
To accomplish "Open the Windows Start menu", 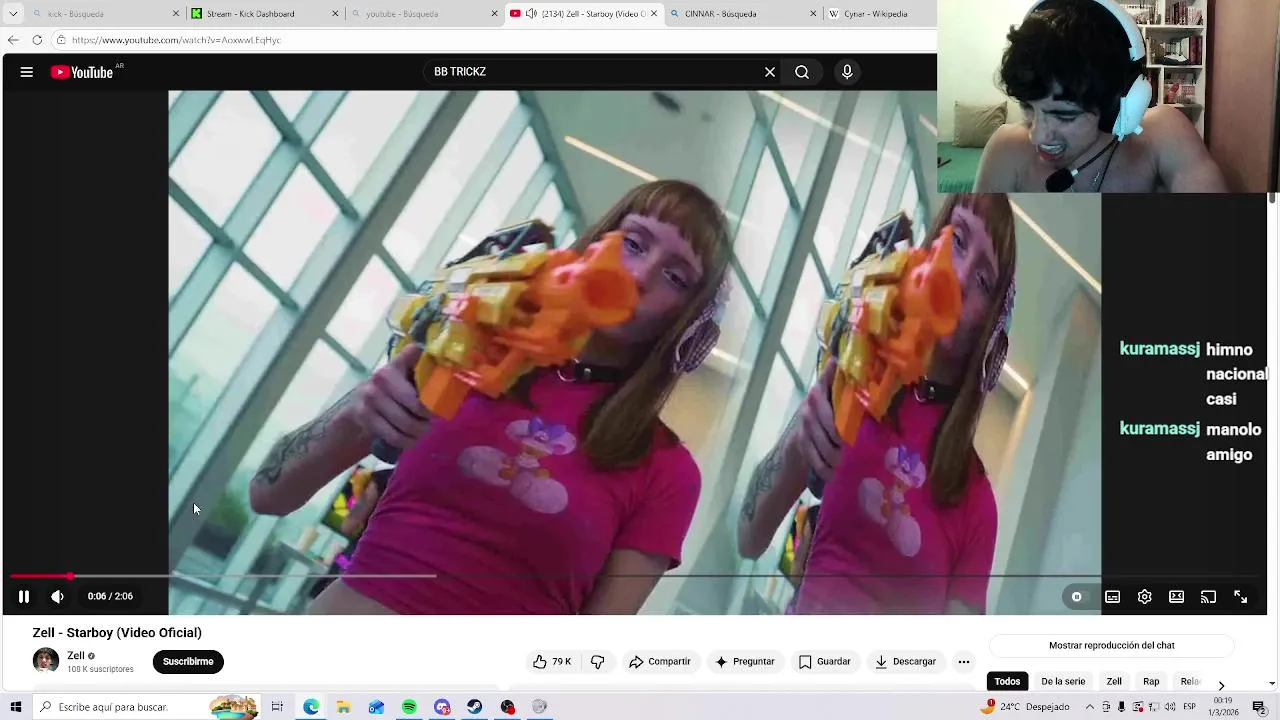I will pos(15,707).
